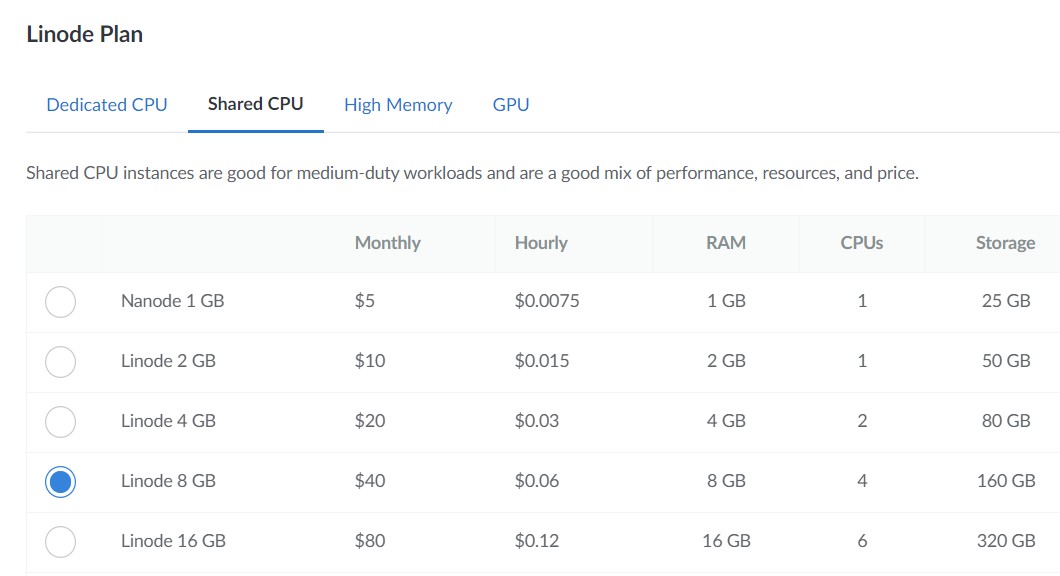The image size is (1060, 576).
Task: Click the Linode 16 GB plan name
Action: tap(173, 541)
